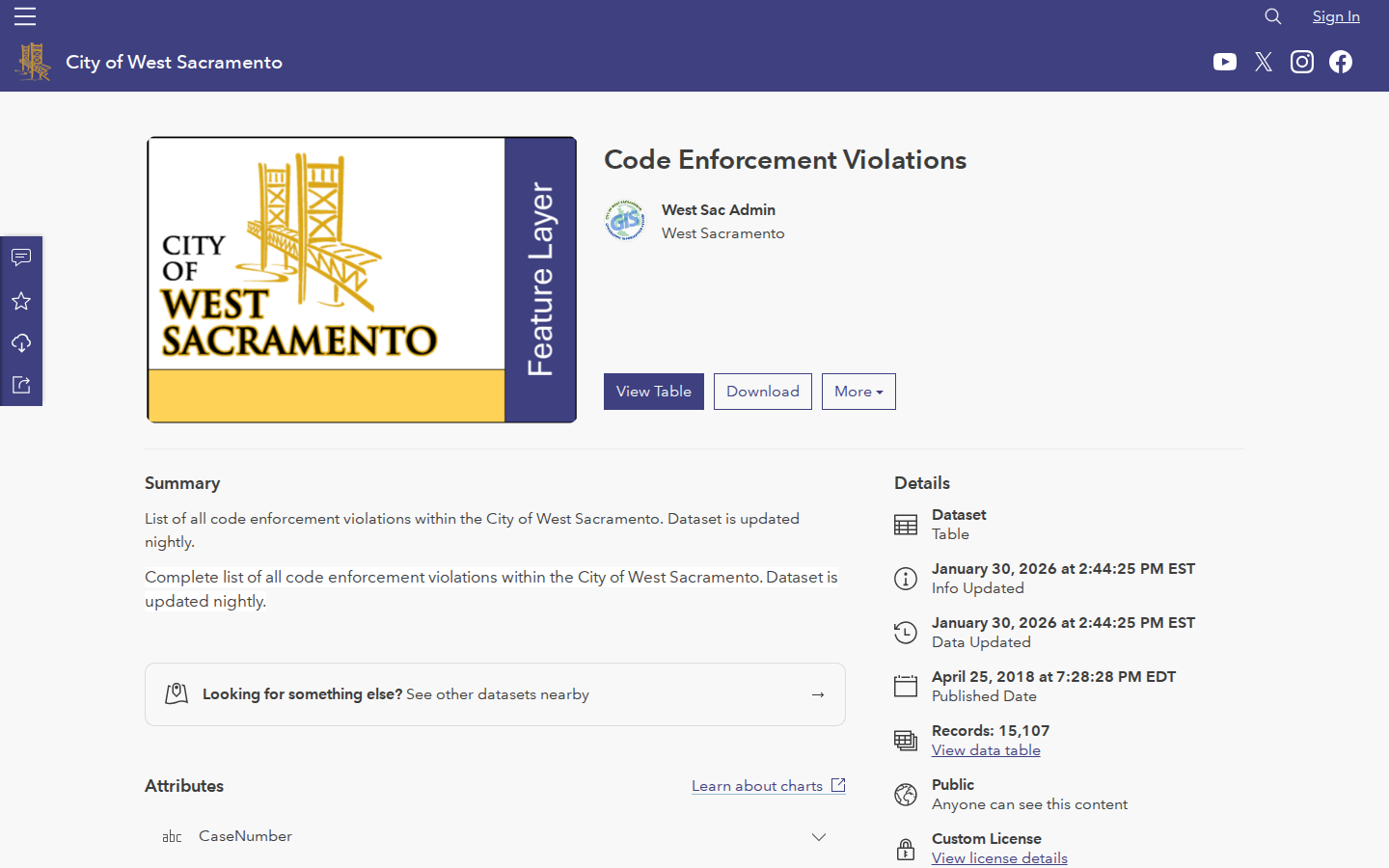Screen dimensions: 1389x868
Task: Open the View license details link
Action: 999,858
